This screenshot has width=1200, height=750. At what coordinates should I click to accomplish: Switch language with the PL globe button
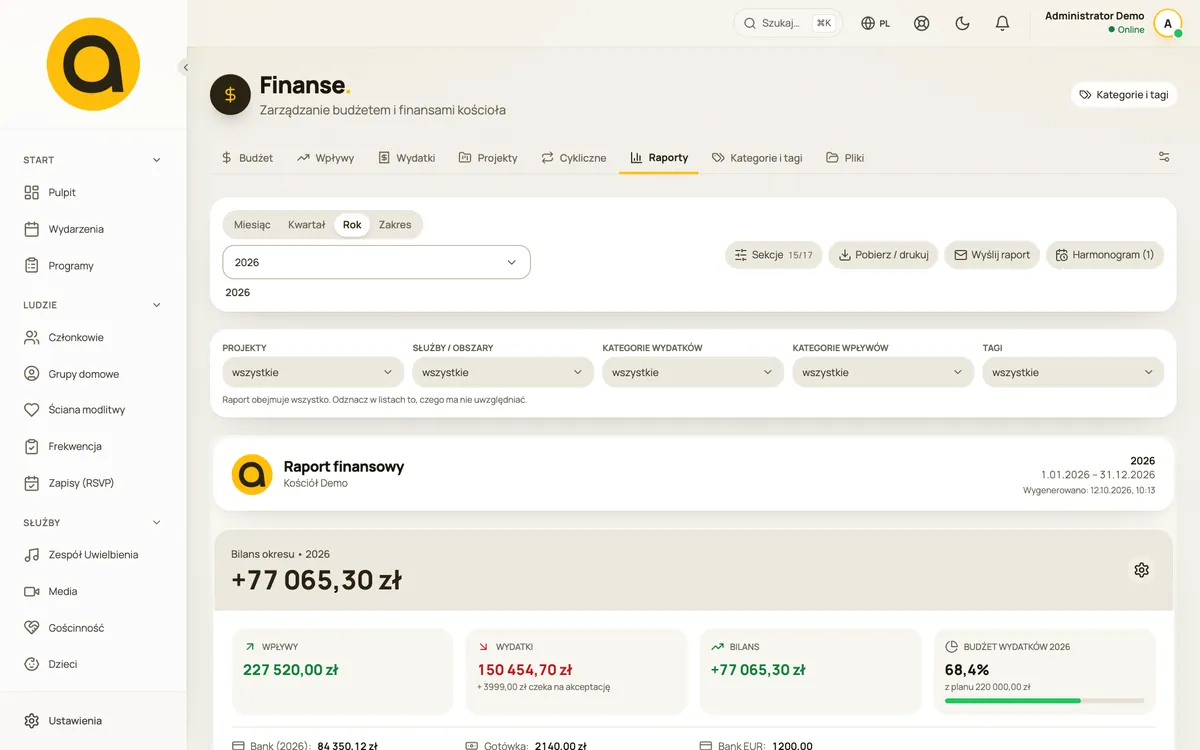[876, 23]
